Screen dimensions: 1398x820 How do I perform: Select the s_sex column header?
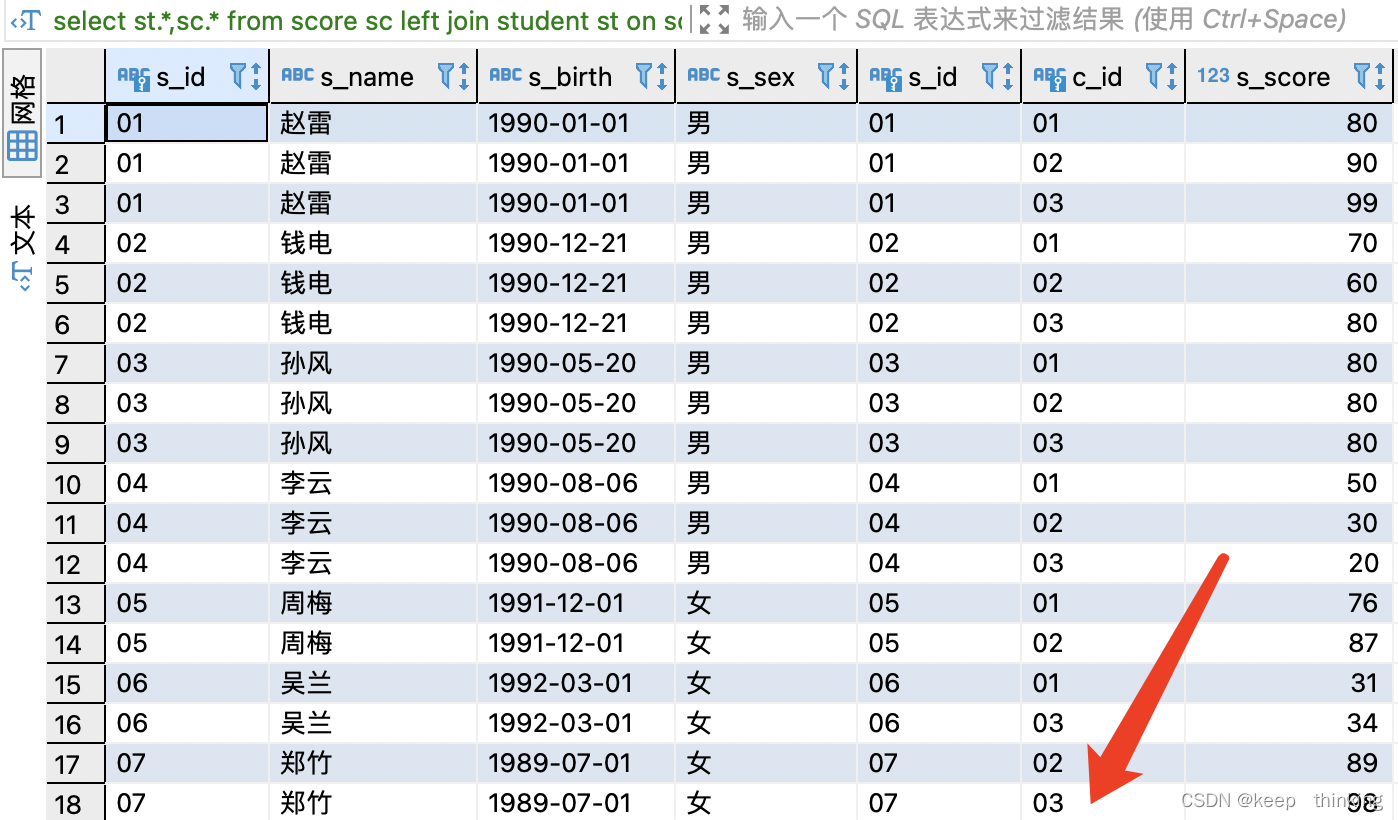click(x=767, y=76)
